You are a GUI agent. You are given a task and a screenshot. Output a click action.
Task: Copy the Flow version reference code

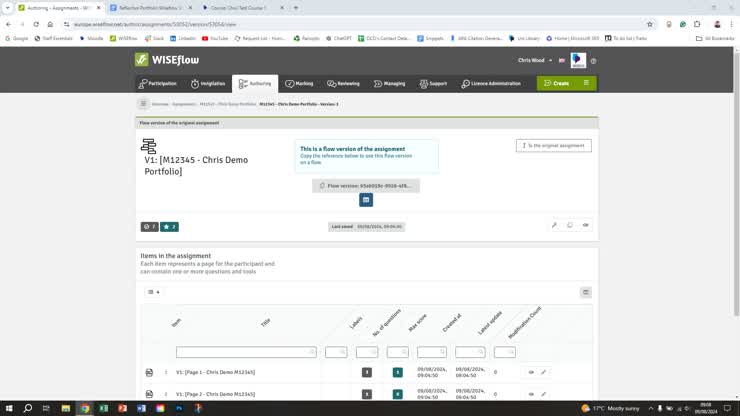[x=366, y=186]
